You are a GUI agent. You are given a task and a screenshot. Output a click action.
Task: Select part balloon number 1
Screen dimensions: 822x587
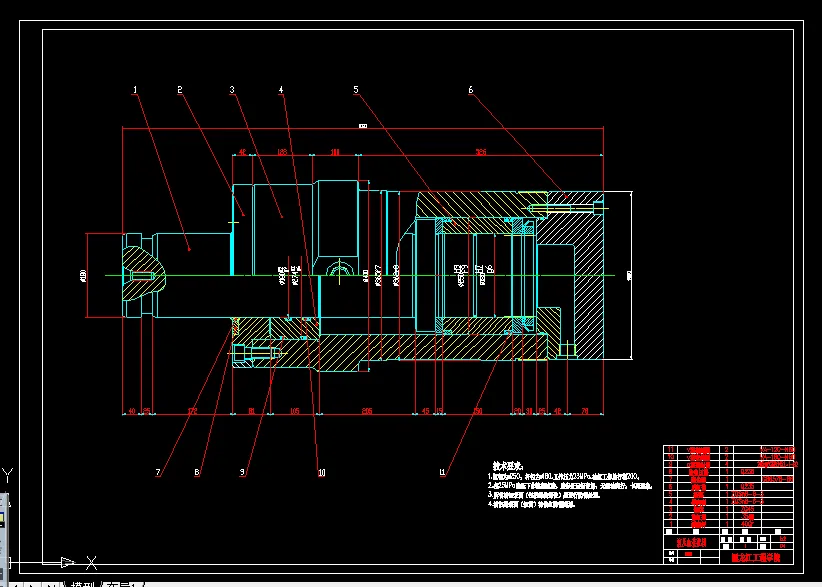coord(135,90)
